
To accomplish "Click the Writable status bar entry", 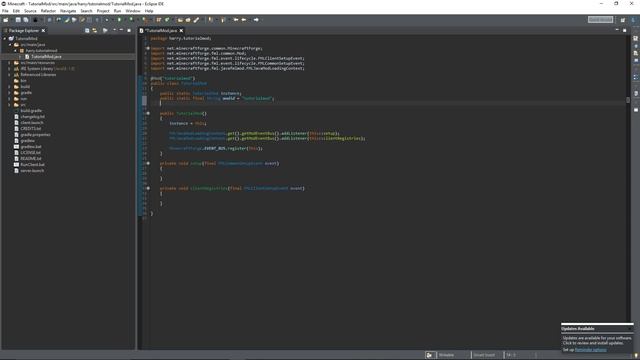I will coord(446,355).
